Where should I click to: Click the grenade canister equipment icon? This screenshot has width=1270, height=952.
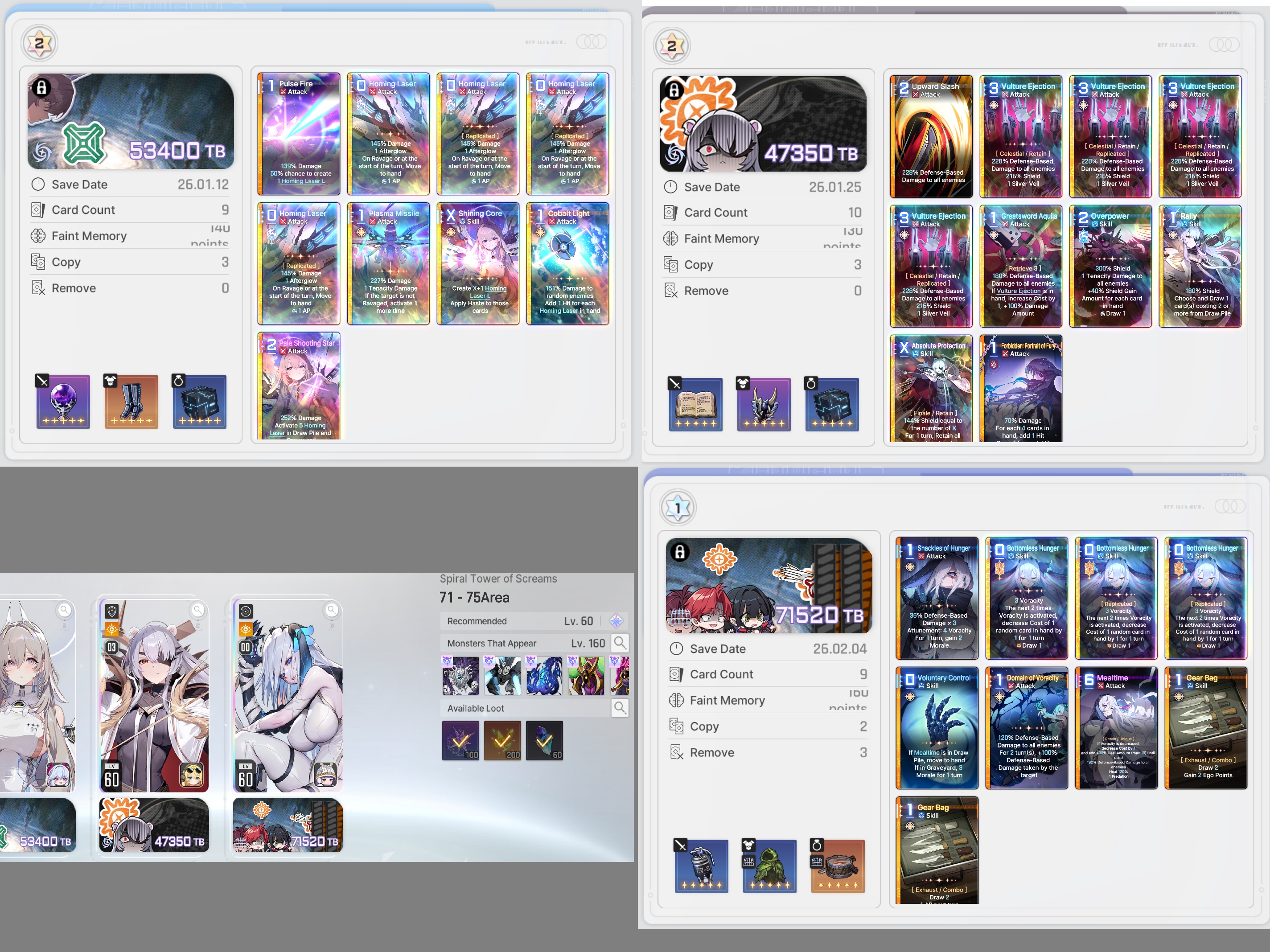[x=702, y=866]
